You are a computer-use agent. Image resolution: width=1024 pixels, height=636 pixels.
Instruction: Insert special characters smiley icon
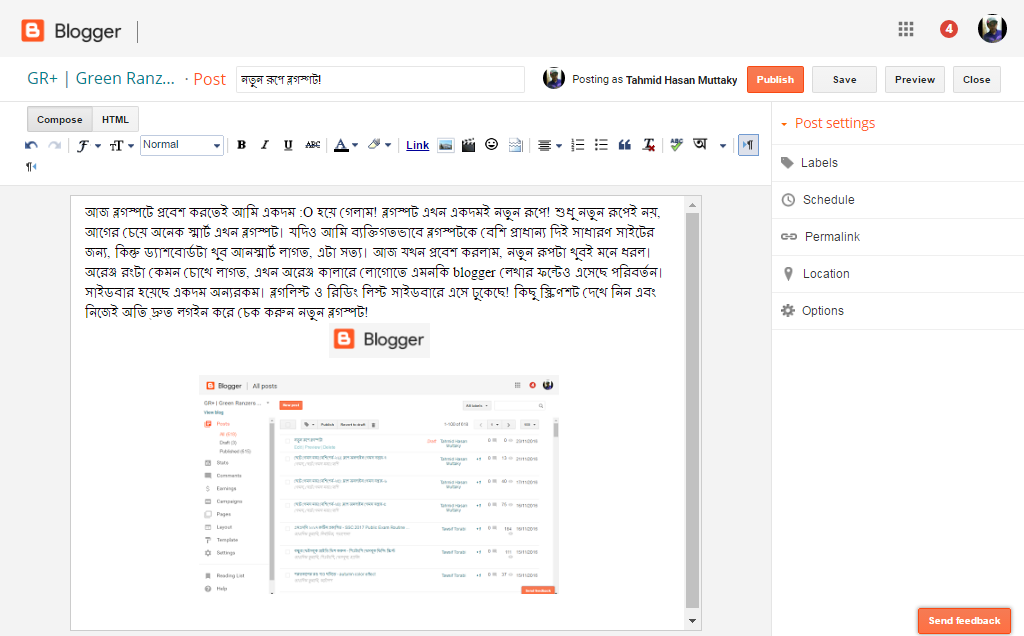tap(492, 144)
